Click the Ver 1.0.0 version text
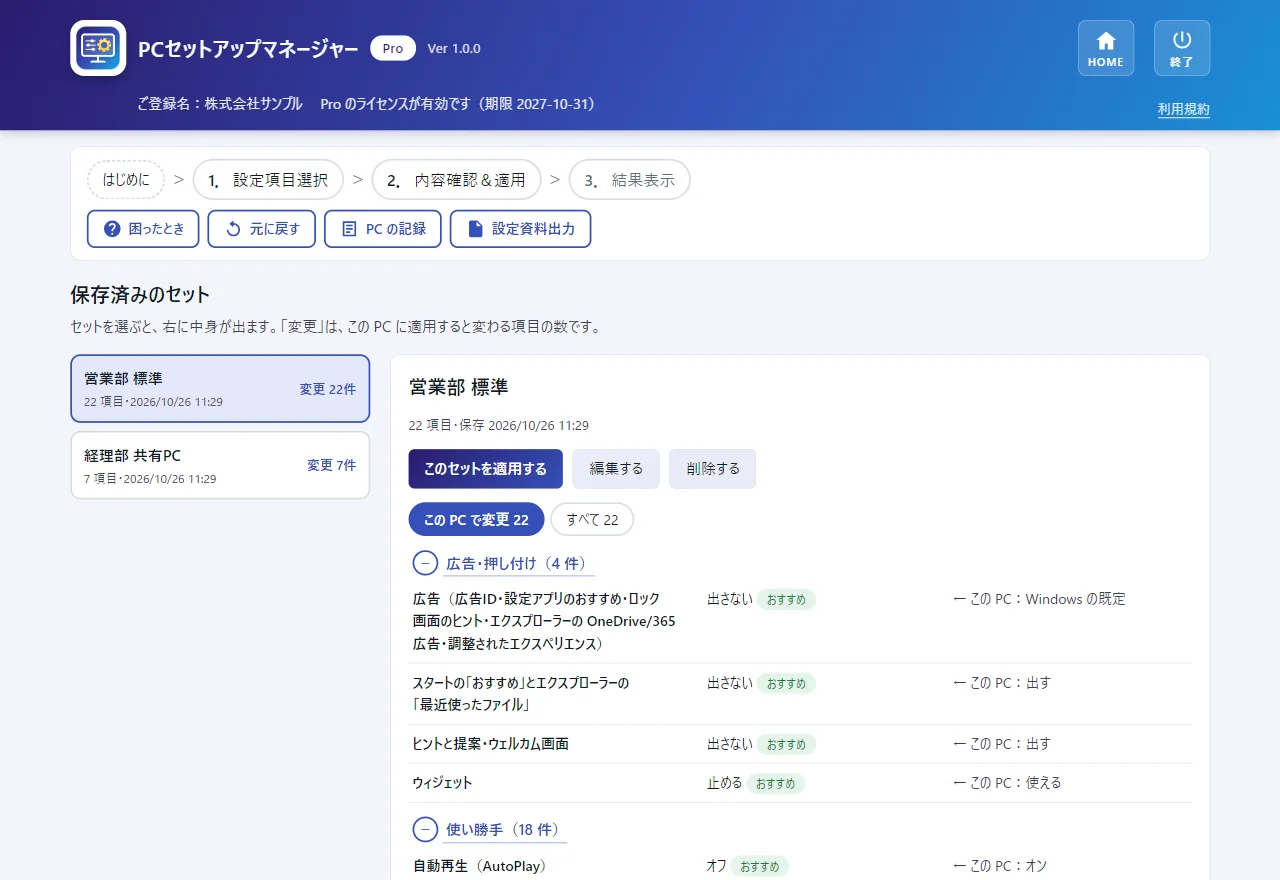 coord(454,48)
